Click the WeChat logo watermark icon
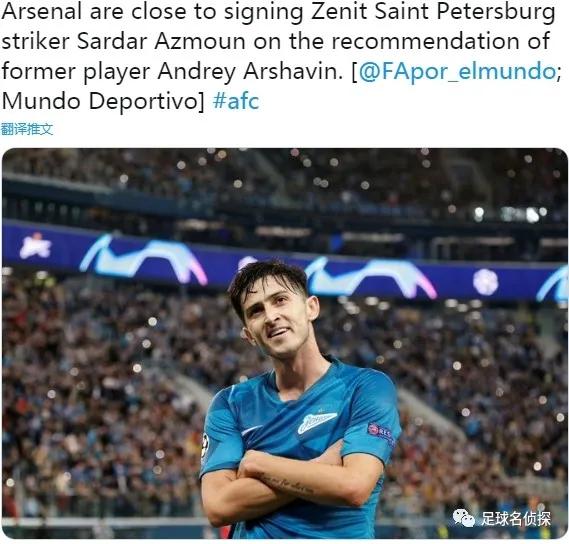The width and height of the screenshot is (569, 544). [x=463, y=518]
